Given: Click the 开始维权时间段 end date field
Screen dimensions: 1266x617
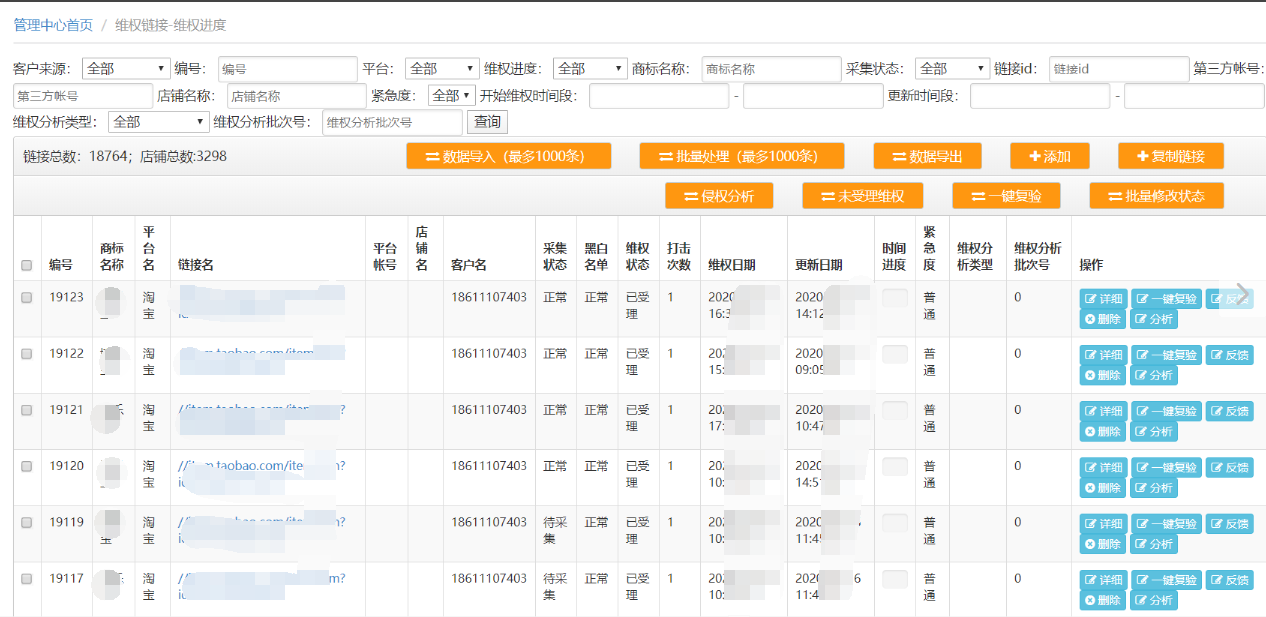Looking at the screenshot, I should 813,96.
